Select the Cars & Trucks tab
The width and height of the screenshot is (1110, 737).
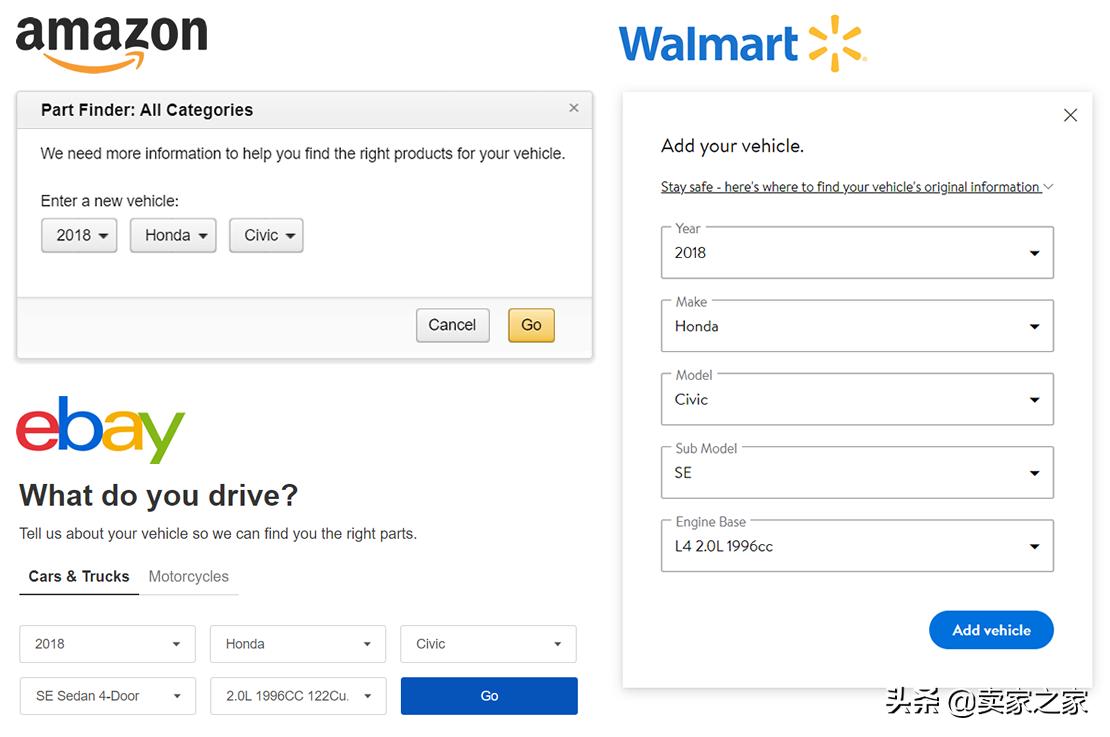click(x=79, y=576)
